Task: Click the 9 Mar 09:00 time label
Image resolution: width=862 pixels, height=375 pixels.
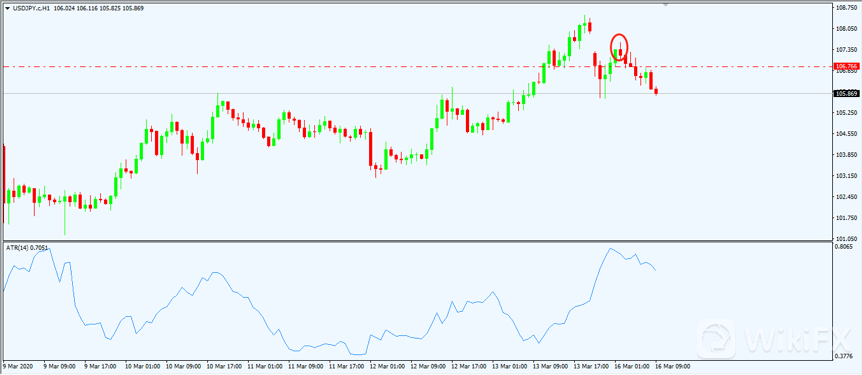Action: pos(59,365)
